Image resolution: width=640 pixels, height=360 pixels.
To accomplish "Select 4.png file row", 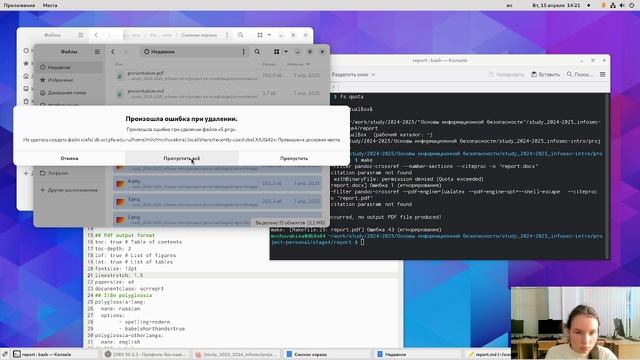I will point(217,183).
